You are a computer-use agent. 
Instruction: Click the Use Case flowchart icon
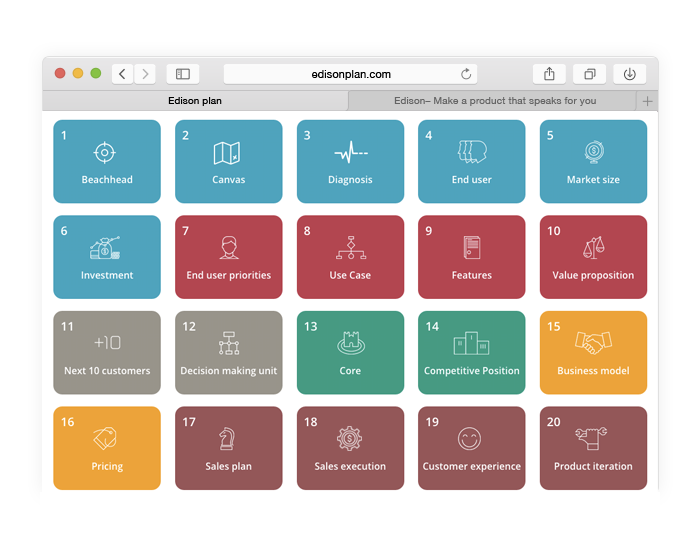tap(351, 248)
